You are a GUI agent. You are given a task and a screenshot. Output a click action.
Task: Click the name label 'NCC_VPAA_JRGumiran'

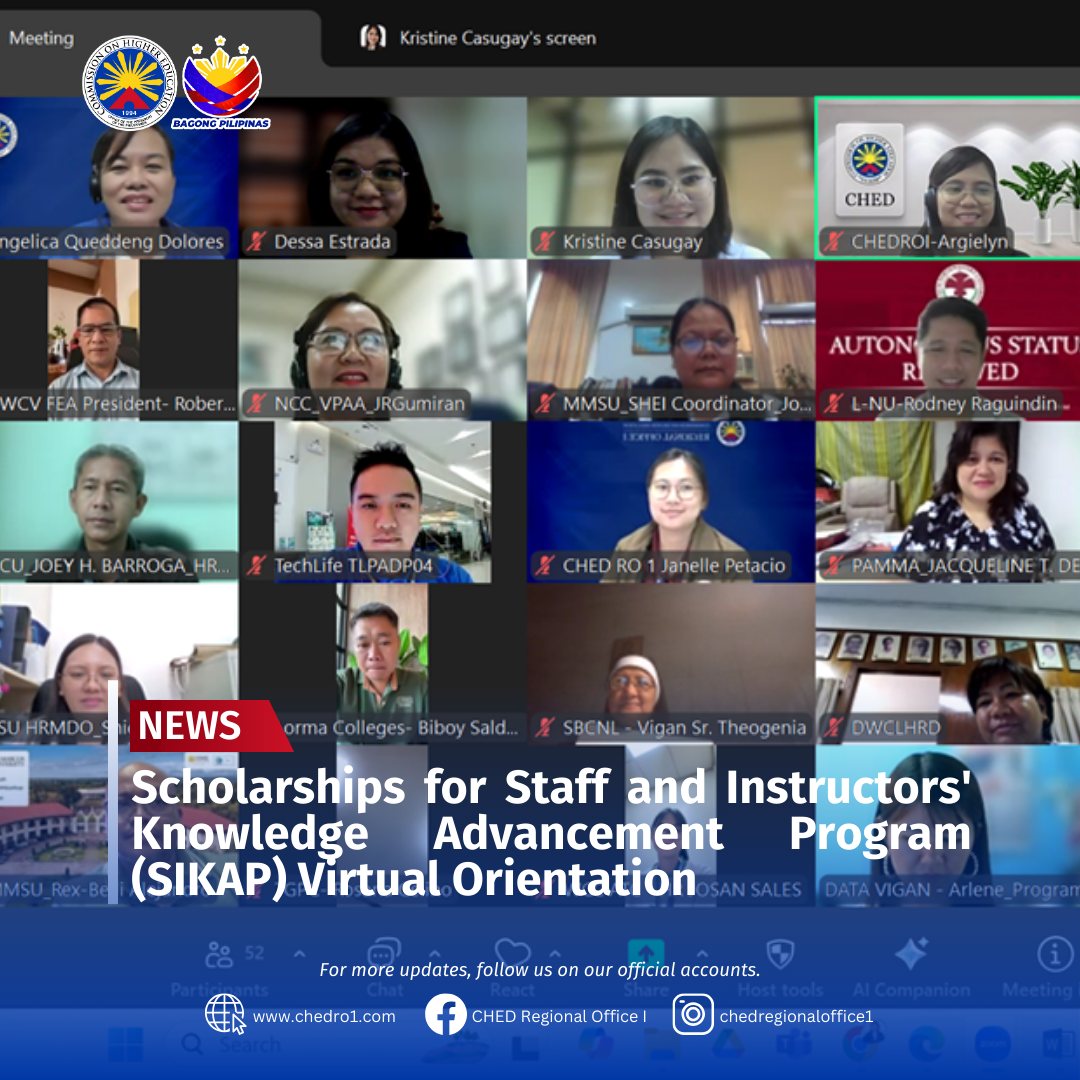point(369,404)
